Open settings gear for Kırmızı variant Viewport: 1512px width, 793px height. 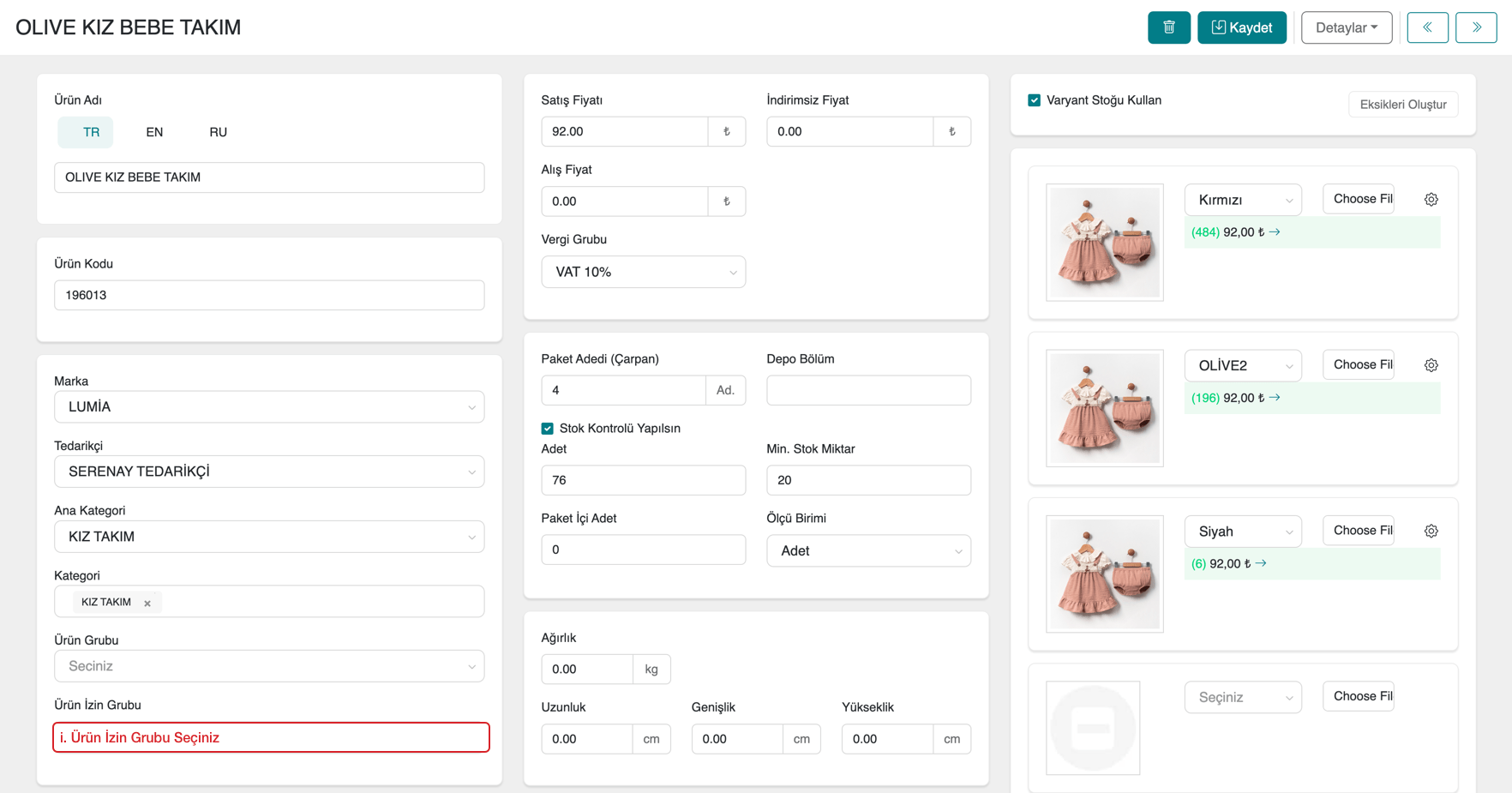point(1431,200)
